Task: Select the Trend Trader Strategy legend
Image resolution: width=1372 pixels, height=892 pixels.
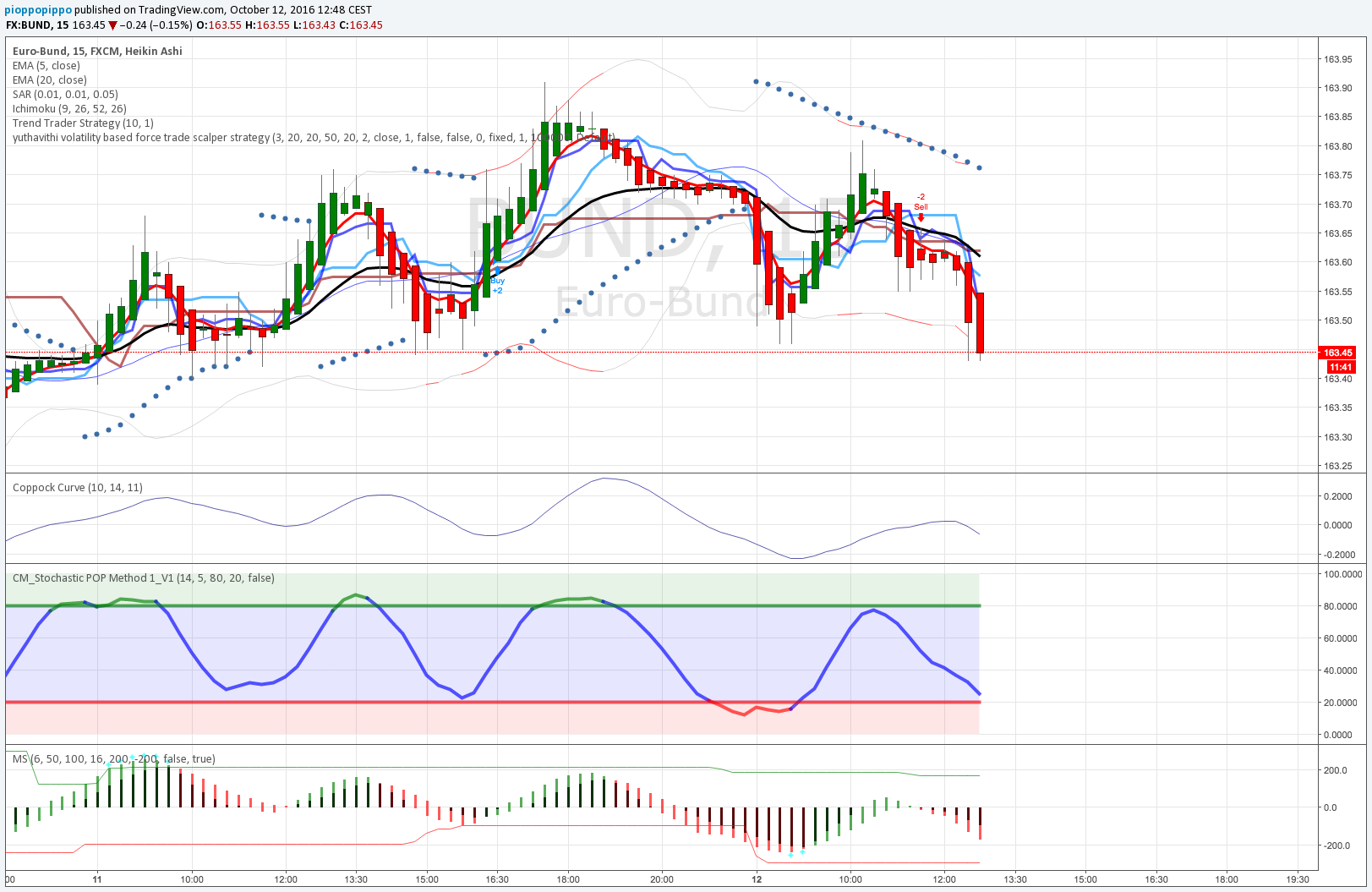Action: (83, 123)
